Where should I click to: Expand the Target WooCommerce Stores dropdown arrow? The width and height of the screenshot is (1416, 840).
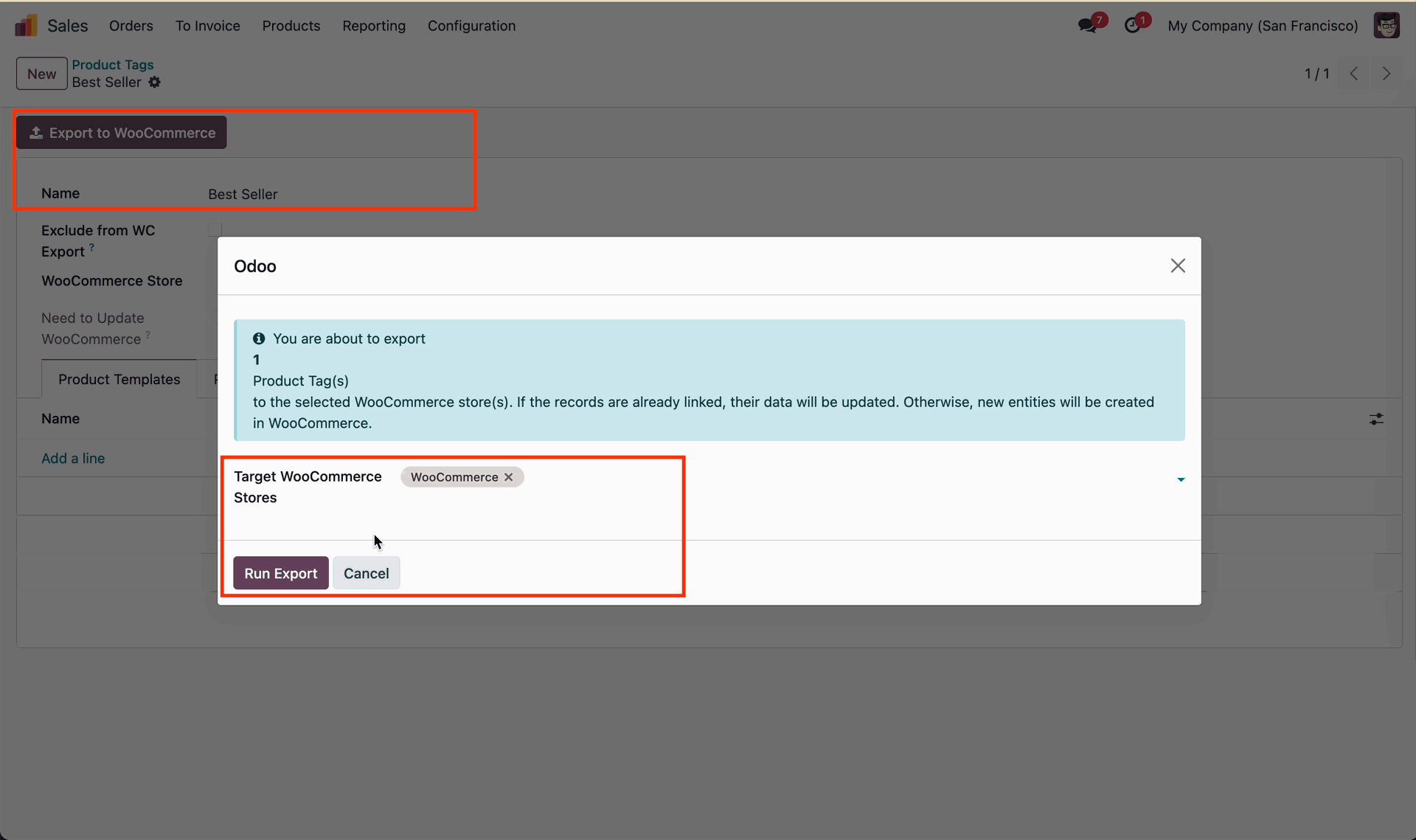click(1181, 479)
